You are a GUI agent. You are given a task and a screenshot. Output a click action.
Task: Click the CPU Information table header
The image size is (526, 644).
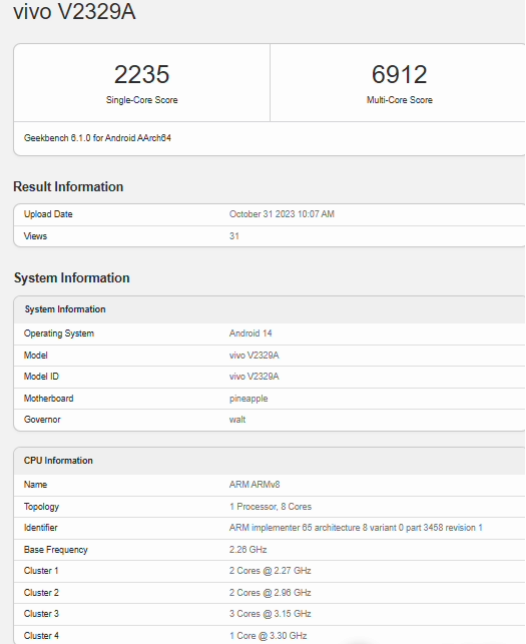58,460
